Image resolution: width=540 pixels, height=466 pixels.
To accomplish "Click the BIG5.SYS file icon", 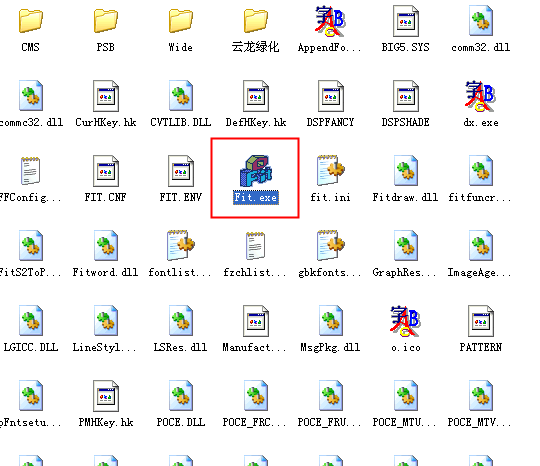I will pyautogui.click(x=406, y=21).
